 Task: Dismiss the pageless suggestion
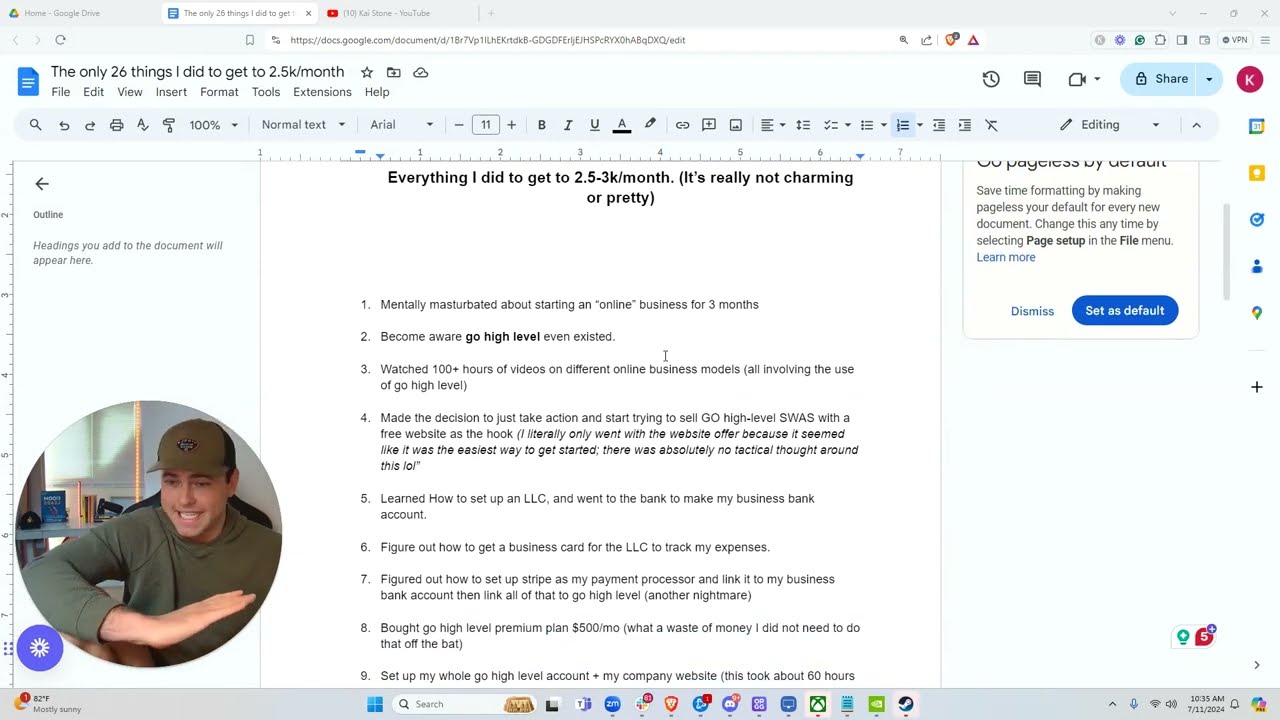(x=1032, y=311)
